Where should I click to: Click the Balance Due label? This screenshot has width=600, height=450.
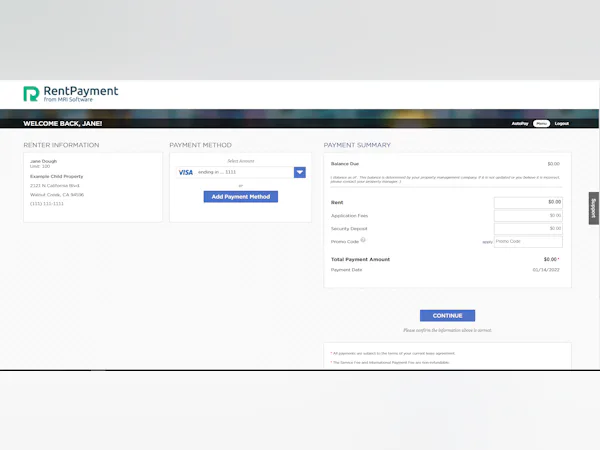(345, 164)
